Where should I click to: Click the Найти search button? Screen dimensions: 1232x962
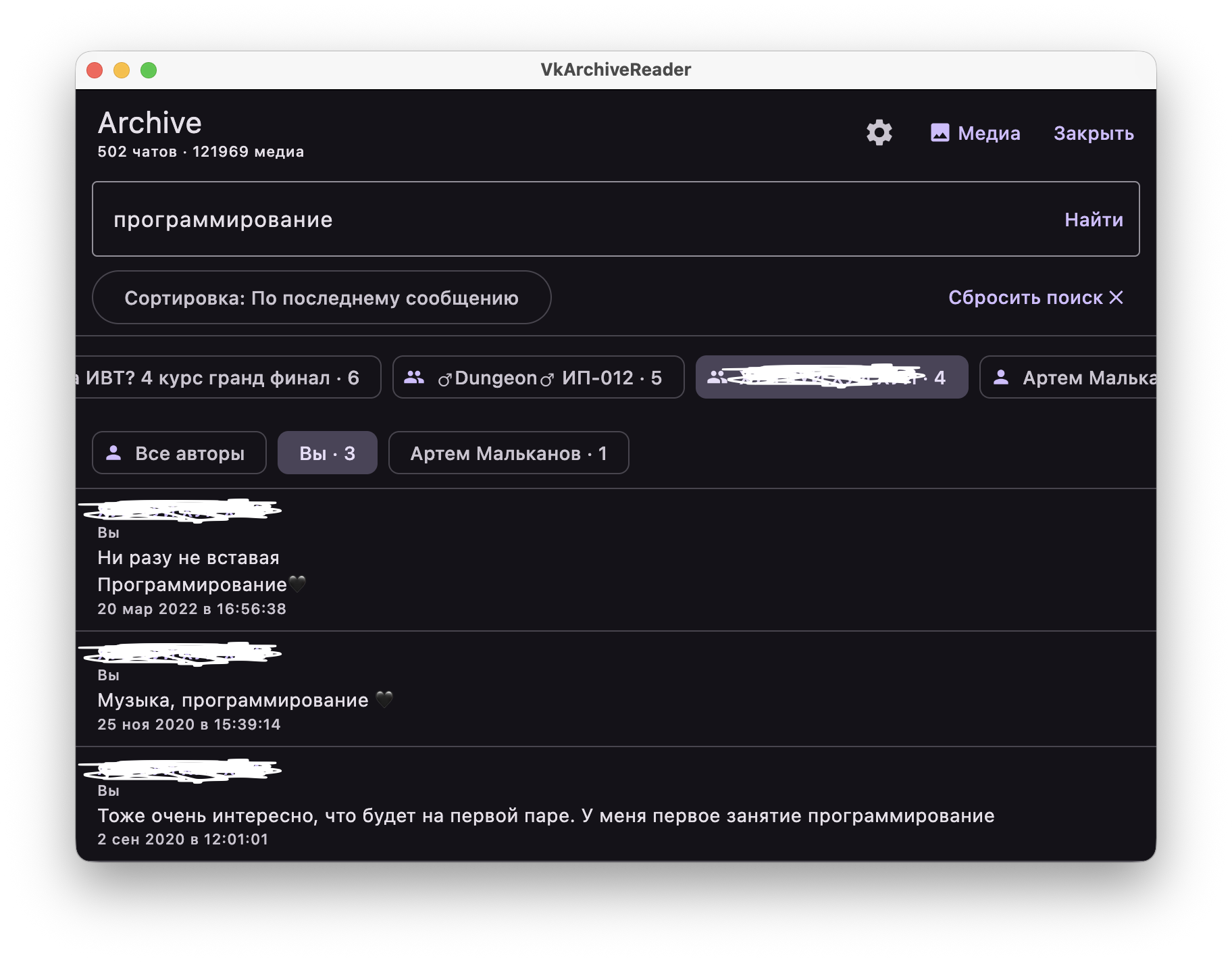[1094, 219]
